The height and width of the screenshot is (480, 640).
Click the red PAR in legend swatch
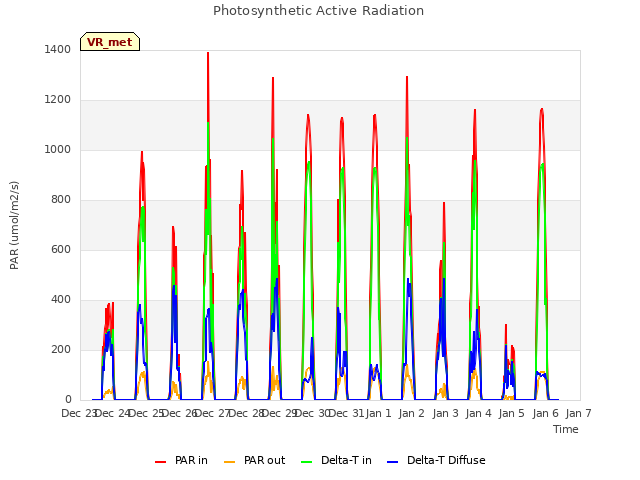point(160,462)
